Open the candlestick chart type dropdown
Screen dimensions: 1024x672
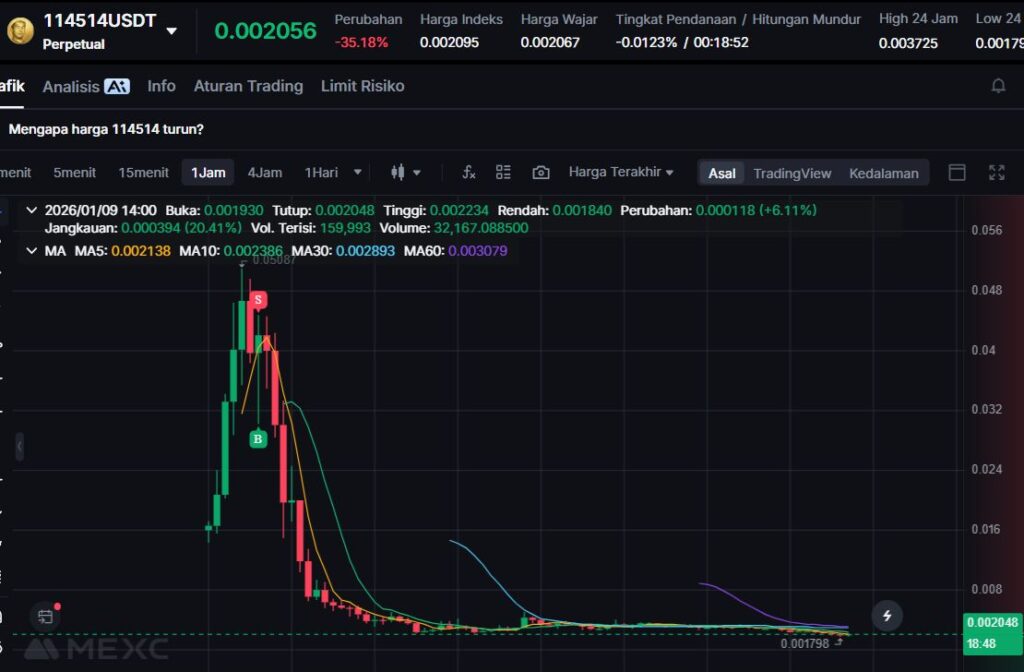[x=405, y=172]
